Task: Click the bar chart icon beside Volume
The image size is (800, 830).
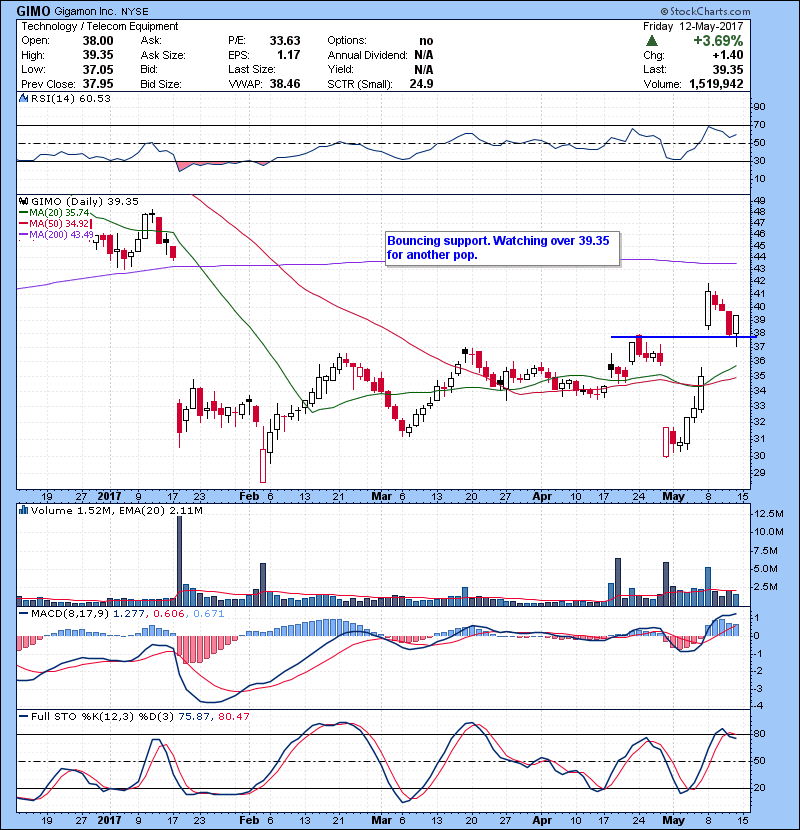Action: 23,510
